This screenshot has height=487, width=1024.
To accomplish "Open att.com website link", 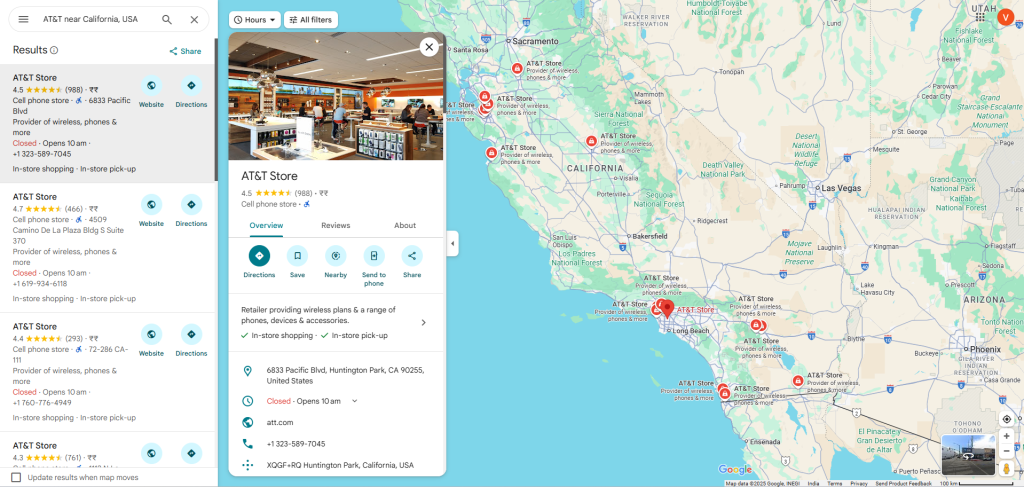I will [280, 422].
